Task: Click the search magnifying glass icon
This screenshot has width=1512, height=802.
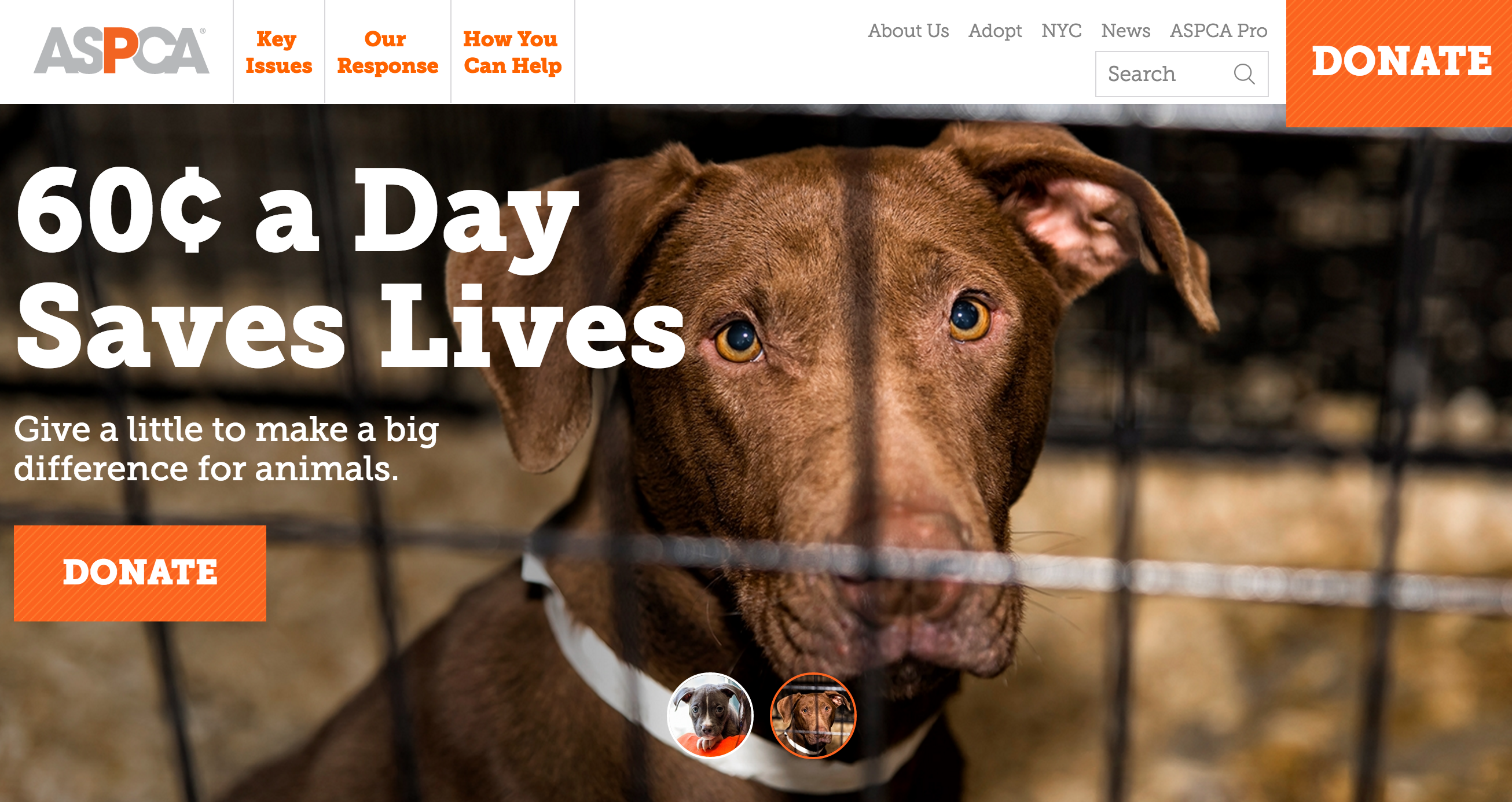Action: (x=1244, y=74)
